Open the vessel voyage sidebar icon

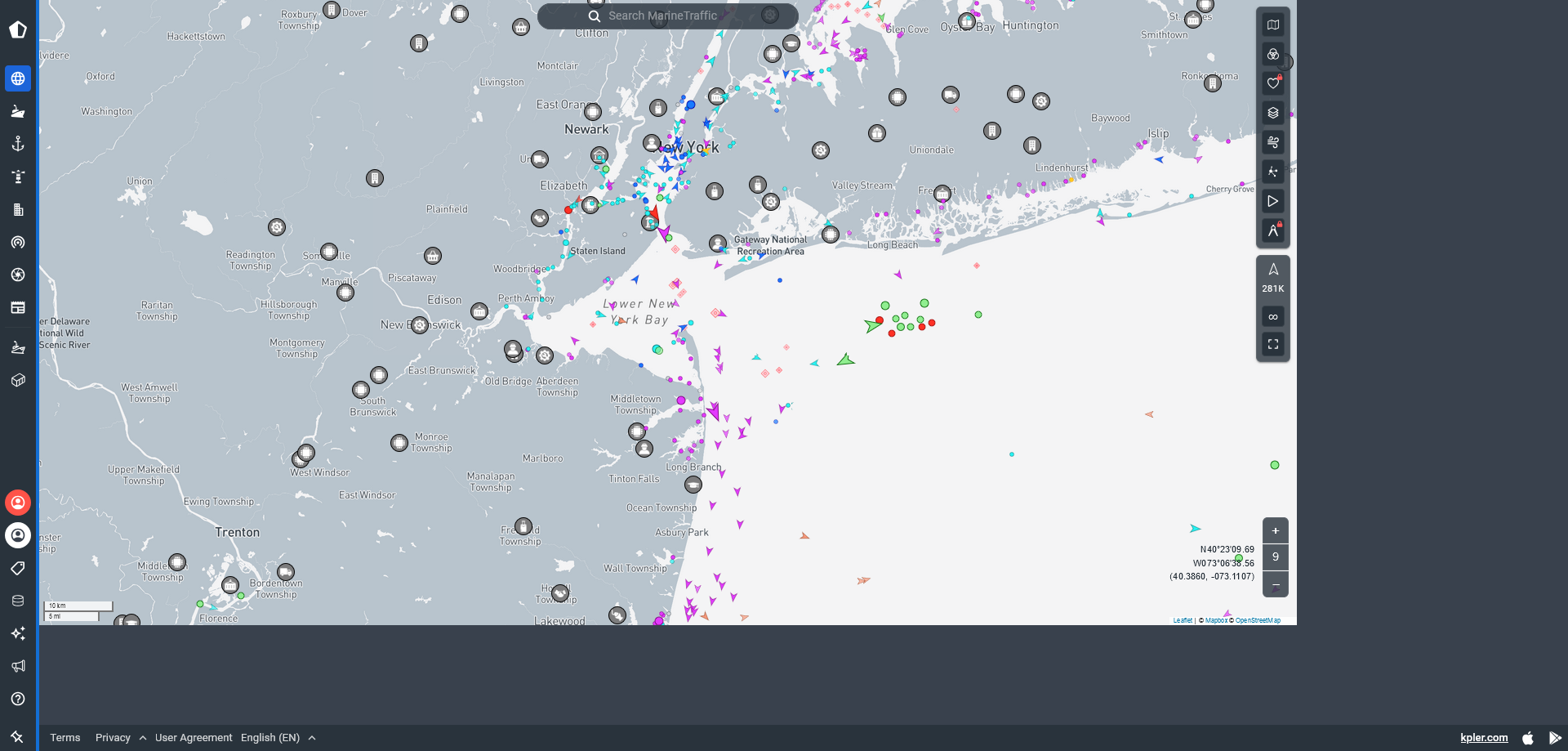point(18,347)
